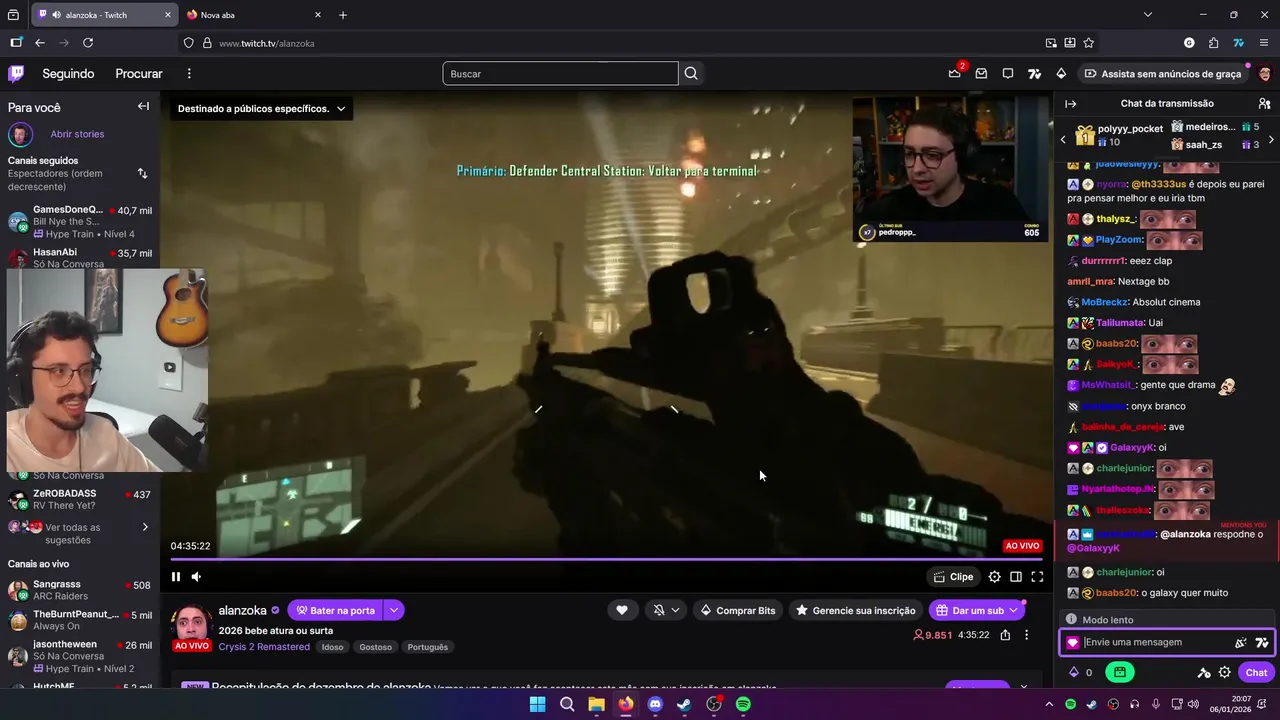The image size is (1280, 720).
Task: Collapse the left Para você sidebar
Action: [143, 106]
